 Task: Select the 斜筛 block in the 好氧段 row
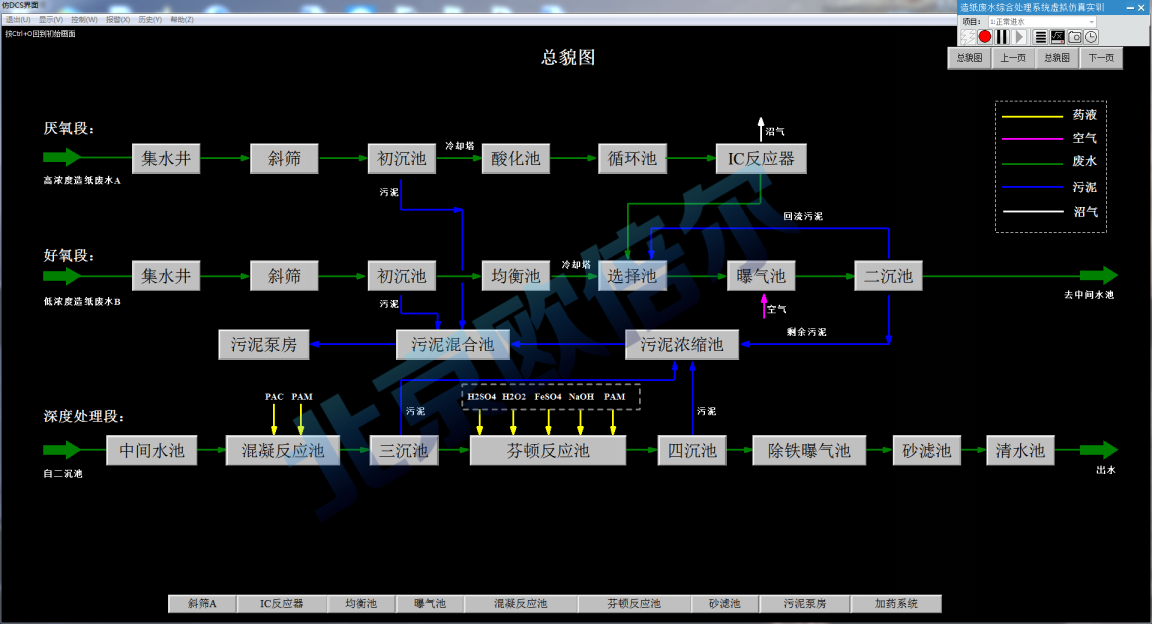pos(284,276)
